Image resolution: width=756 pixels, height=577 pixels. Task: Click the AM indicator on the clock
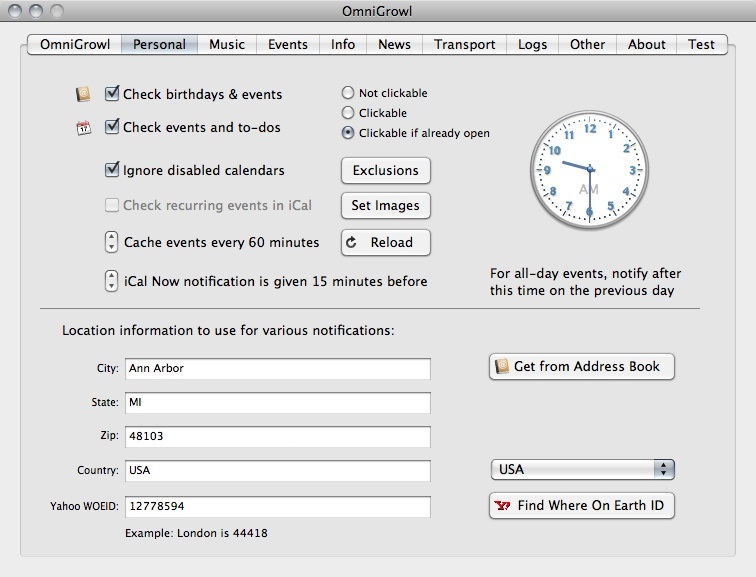[589, 189]
